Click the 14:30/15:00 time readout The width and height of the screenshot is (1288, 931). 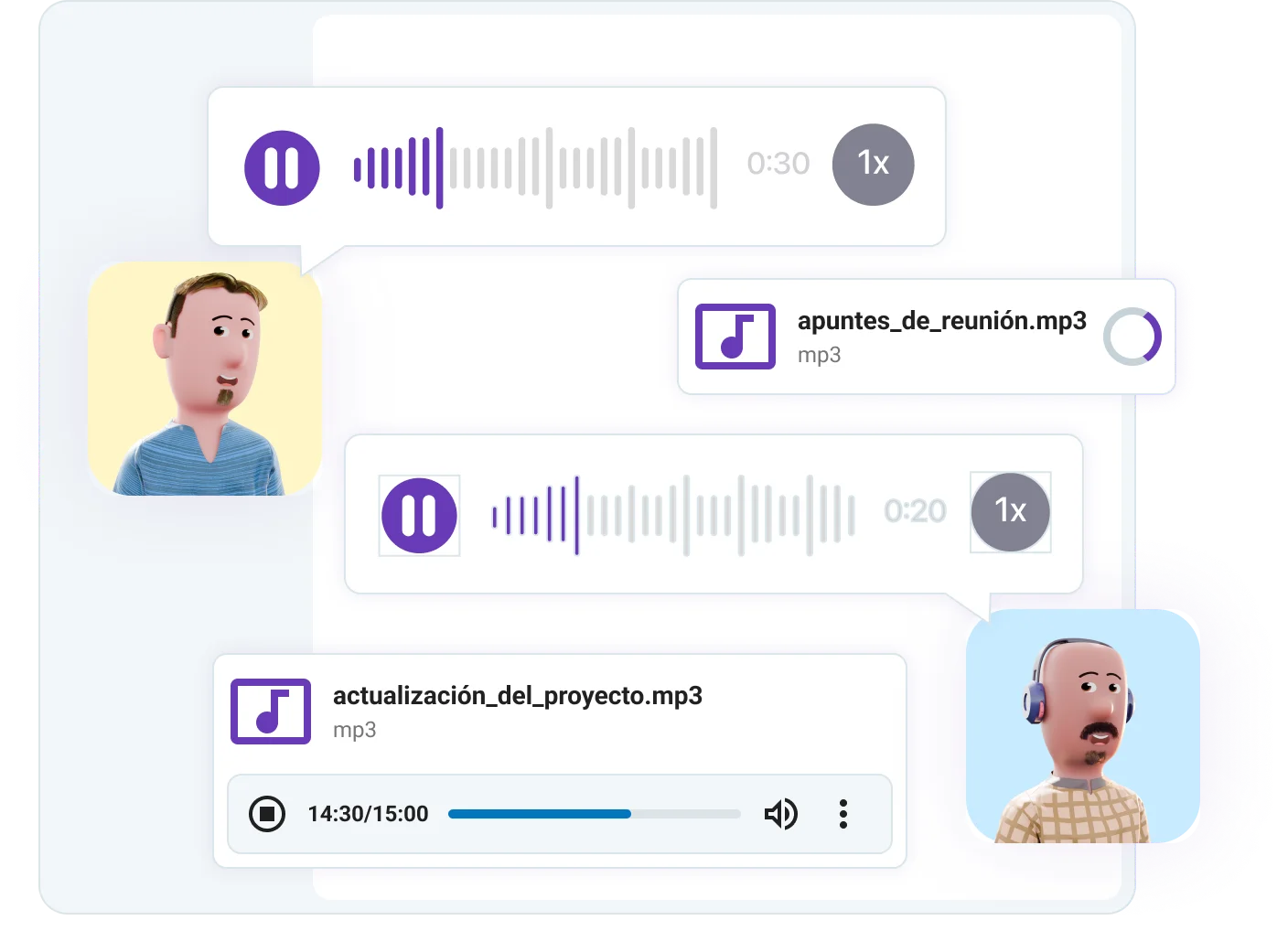coord(369,814)
